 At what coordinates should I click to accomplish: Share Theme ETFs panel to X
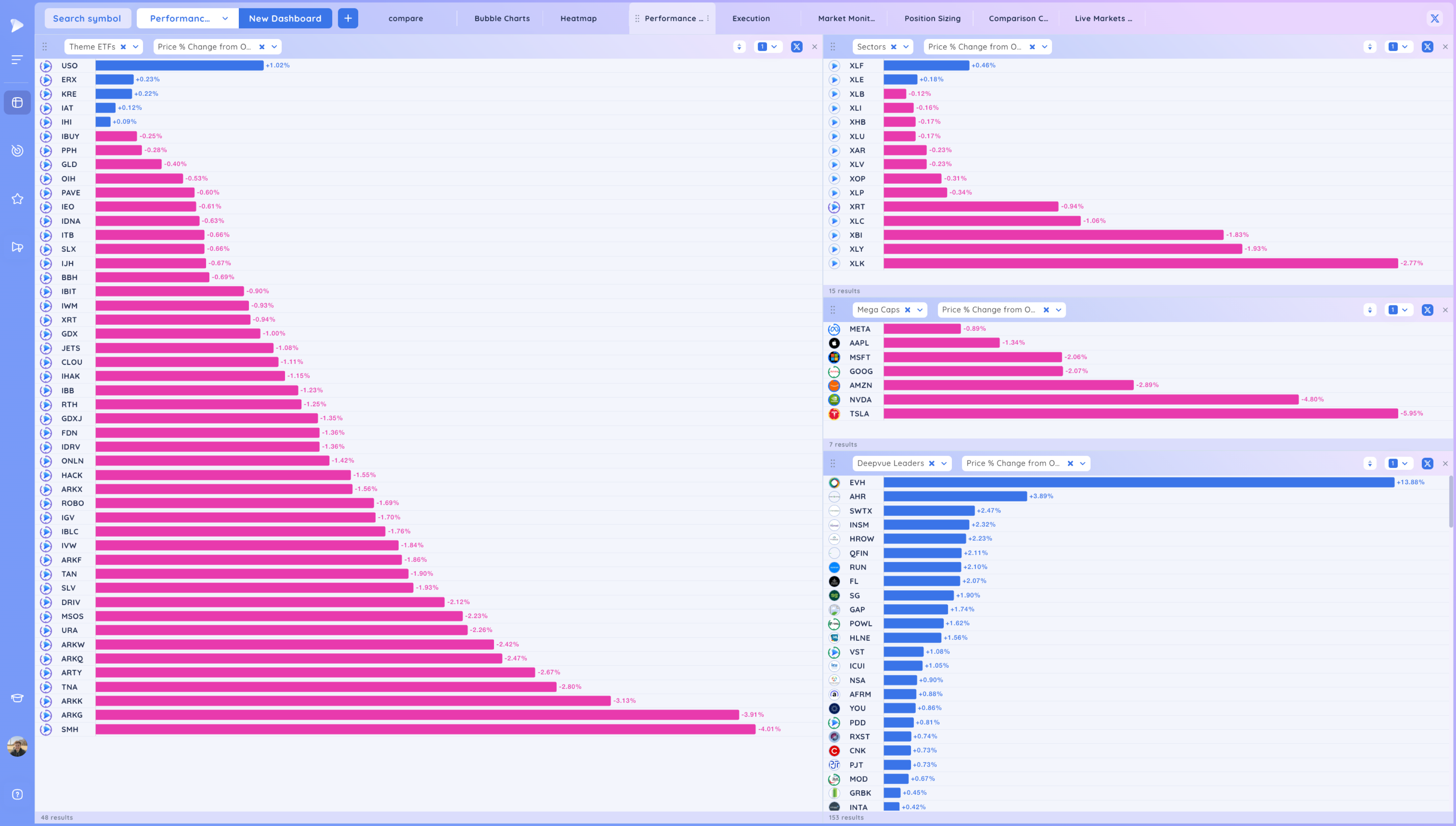(797, 47)
